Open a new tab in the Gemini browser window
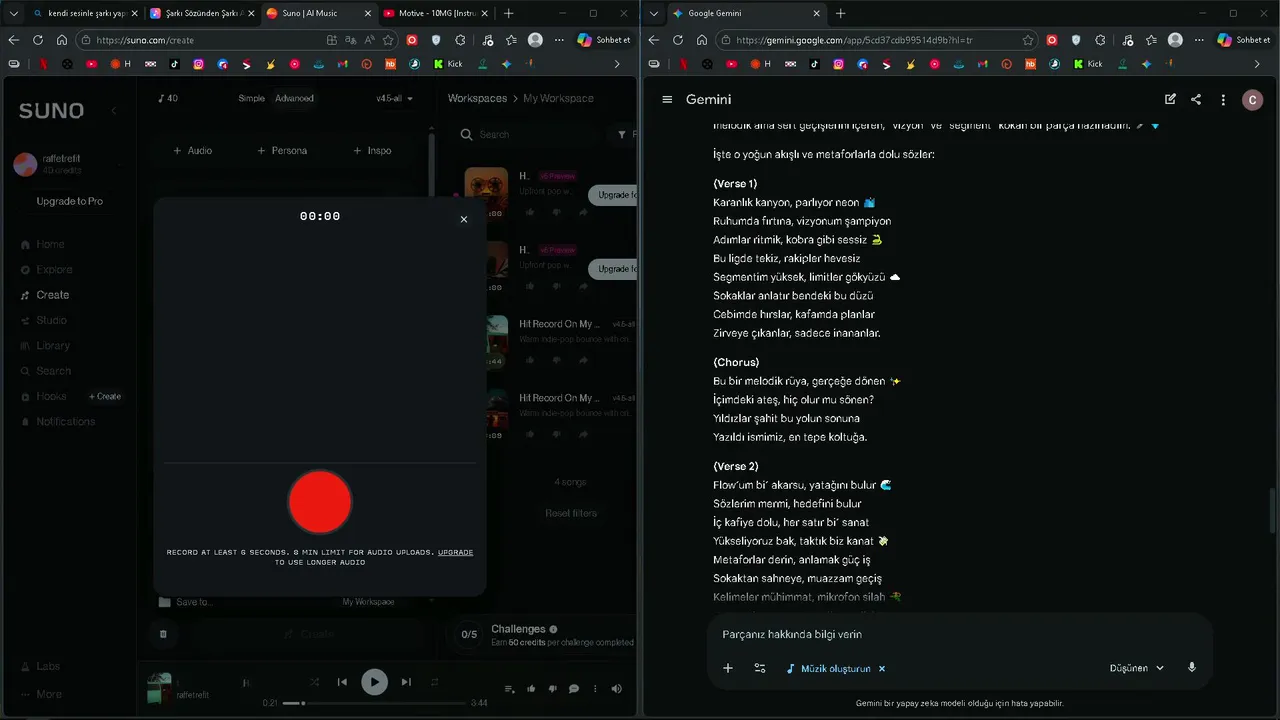 840,13
